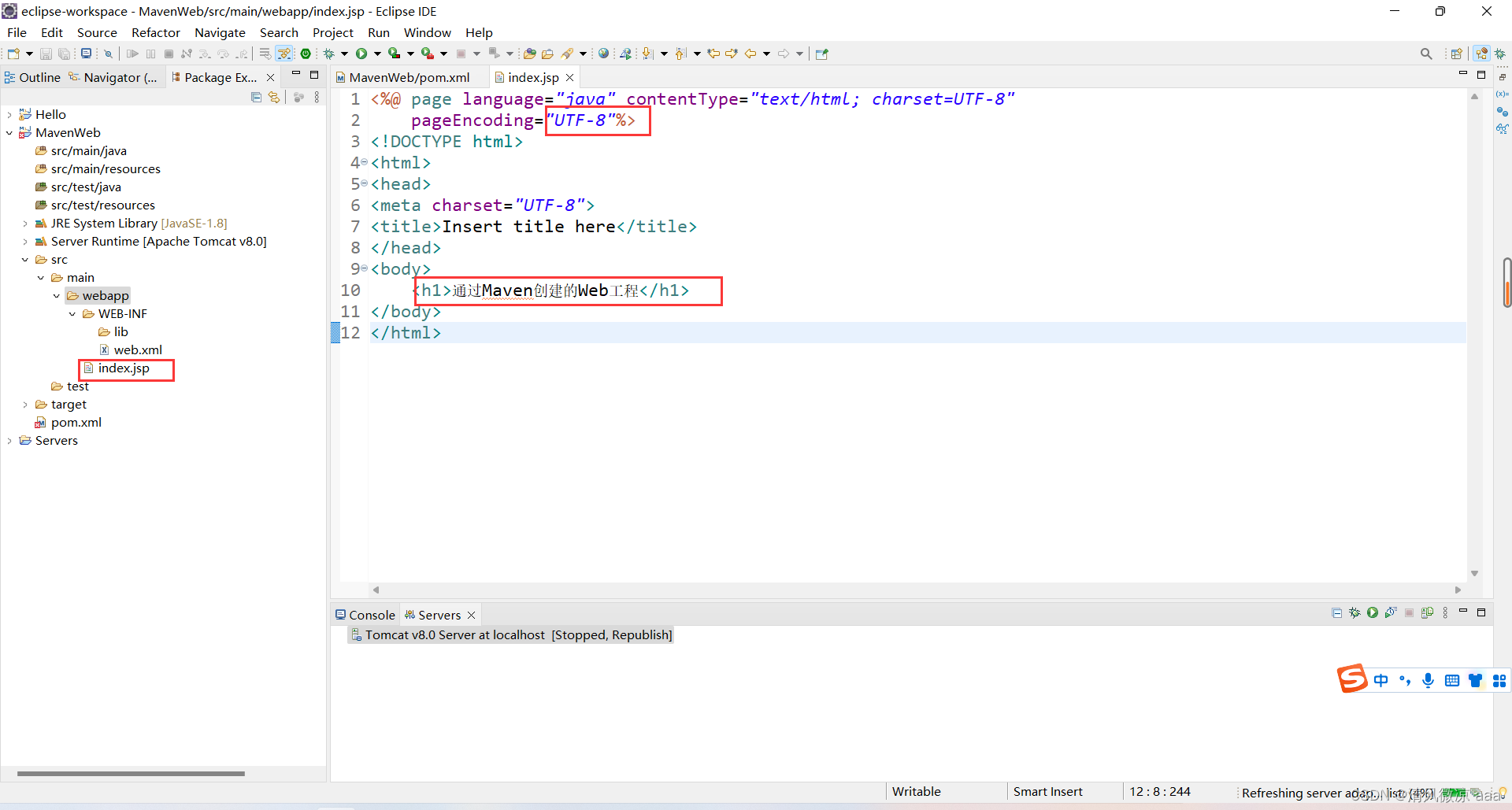Open Sogou skin shirt icon
The image size is (1512, 810).
click(x=1475, y=680)
